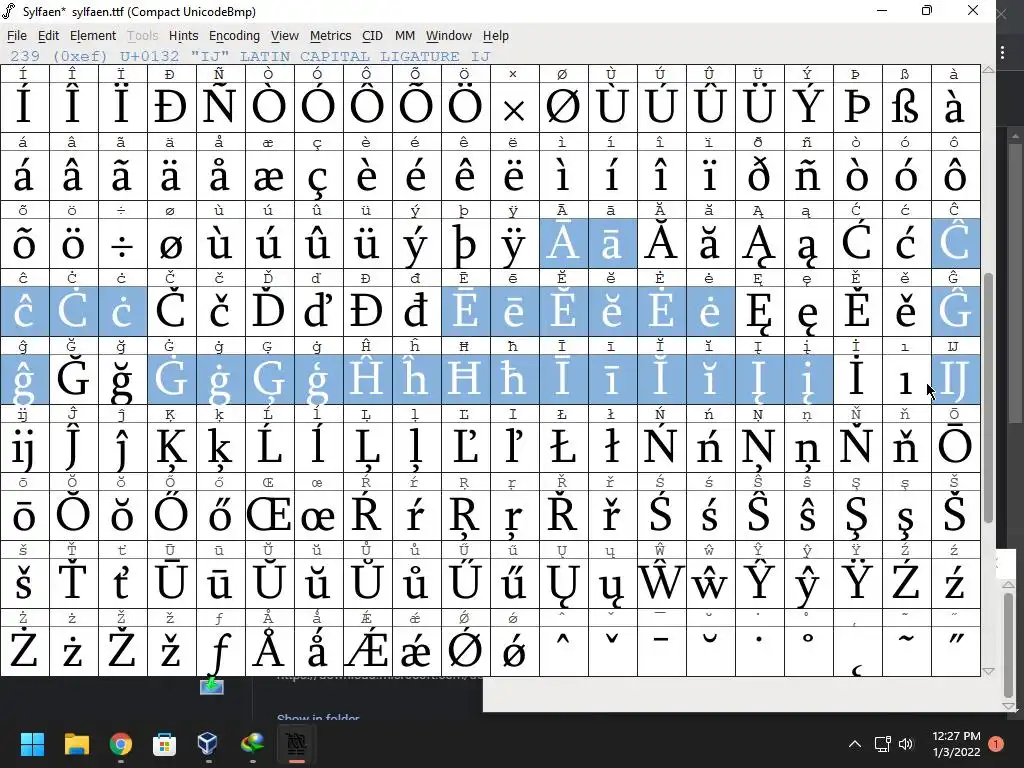1024x768 pixels.
Task: Select the capital Eth Ð glyph cell
Action: point(172,106)
